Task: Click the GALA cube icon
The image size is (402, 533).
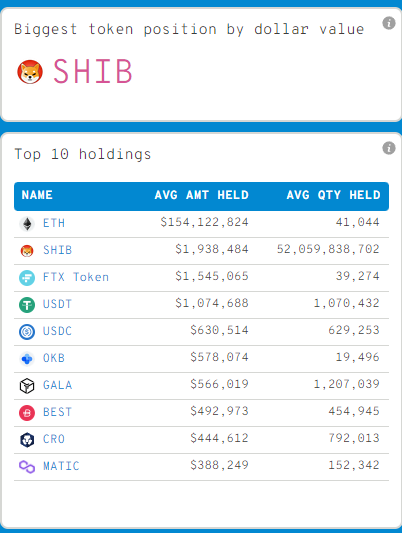Action: [x=27, y=385]
